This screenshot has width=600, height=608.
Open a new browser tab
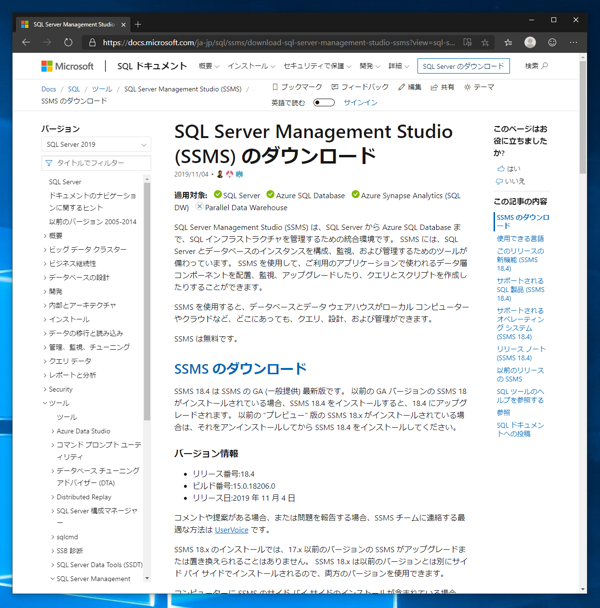(x=138, y=24)
